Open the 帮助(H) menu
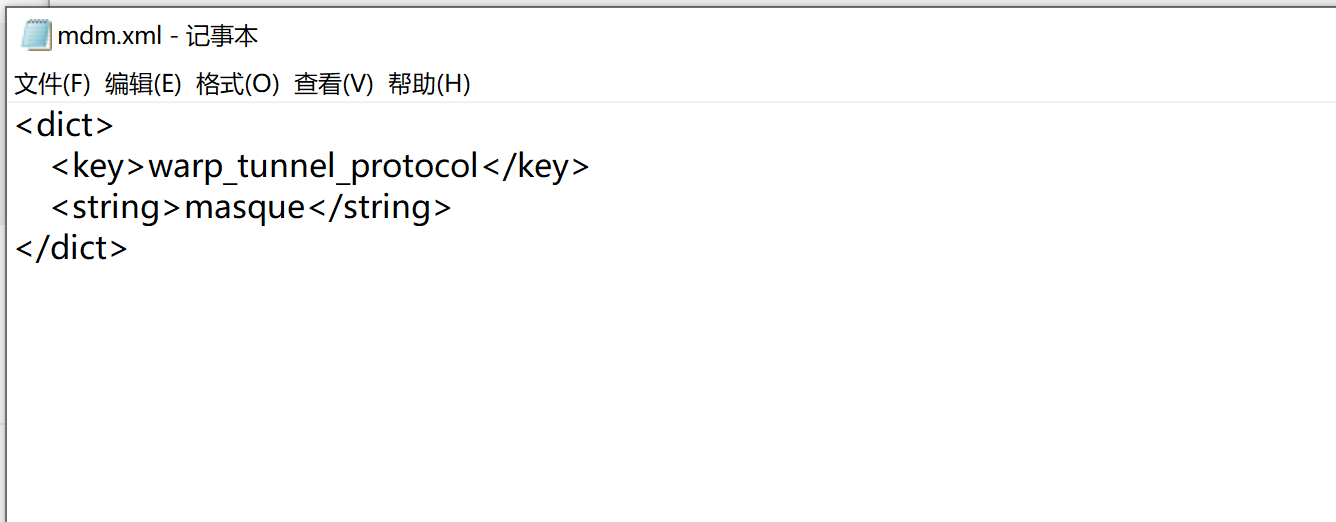Viewport: 1336px width, 522px height. (x=429, y=84)
